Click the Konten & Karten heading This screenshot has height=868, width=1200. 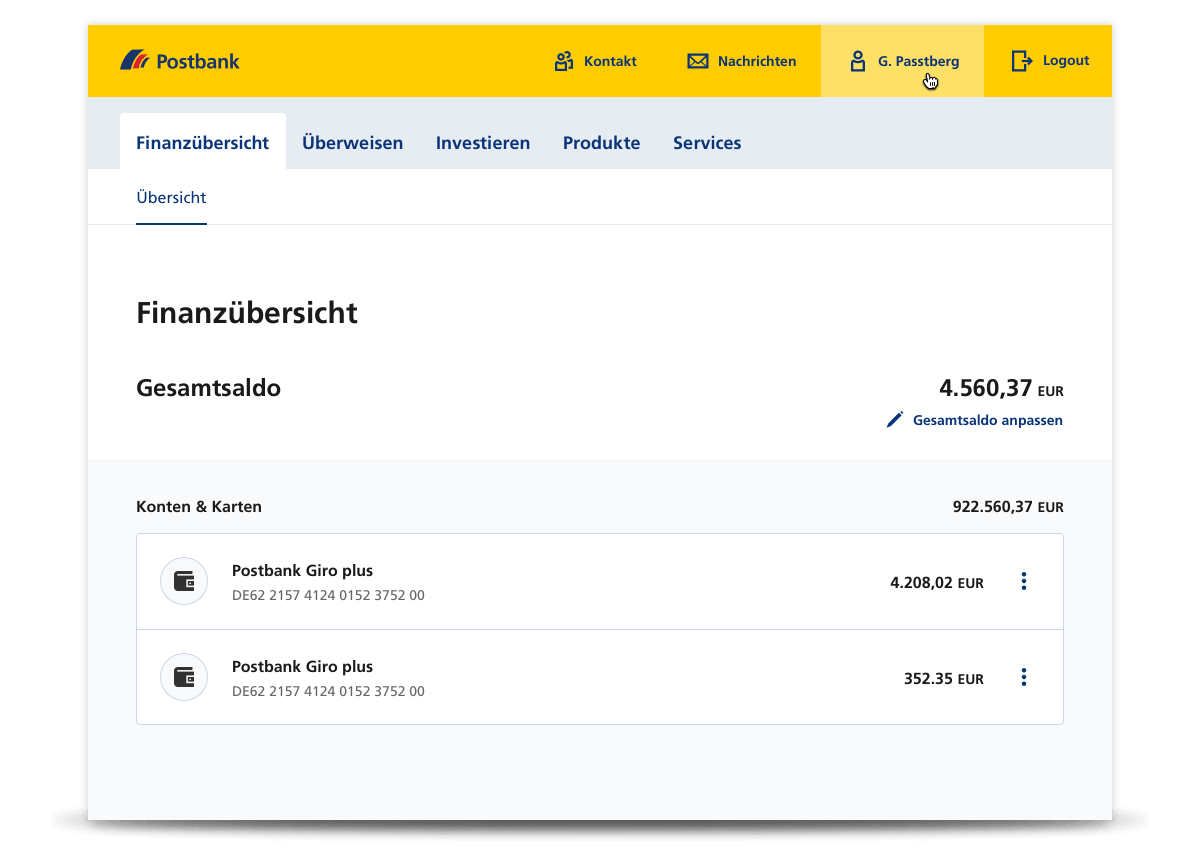pyautogui.click(x=199, y=507)
